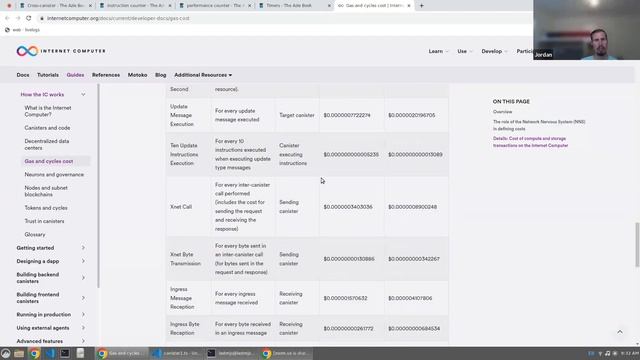Switch to the Cross-canister Azle Book tab
This screenshot has height=360, width=640.
tap(55, 6)
